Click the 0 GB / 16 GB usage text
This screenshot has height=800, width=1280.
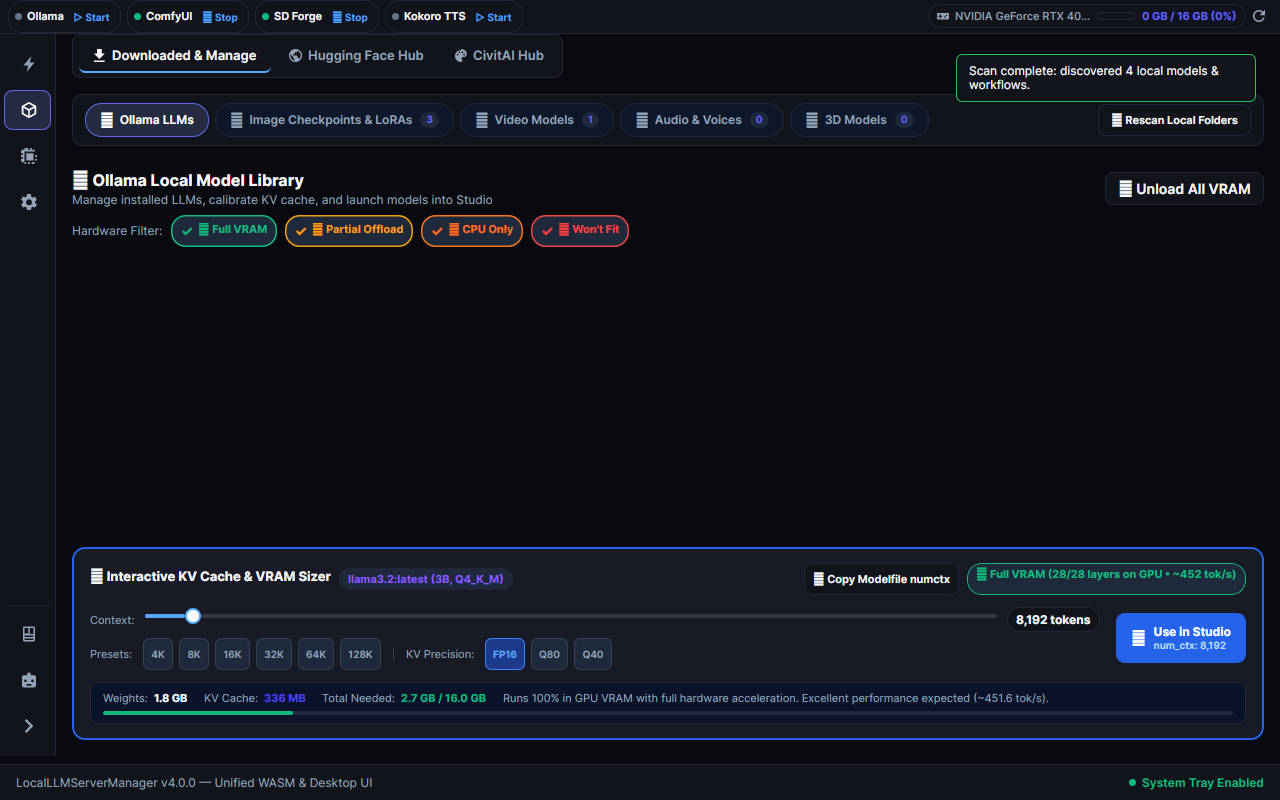(x=1189, y=17)
